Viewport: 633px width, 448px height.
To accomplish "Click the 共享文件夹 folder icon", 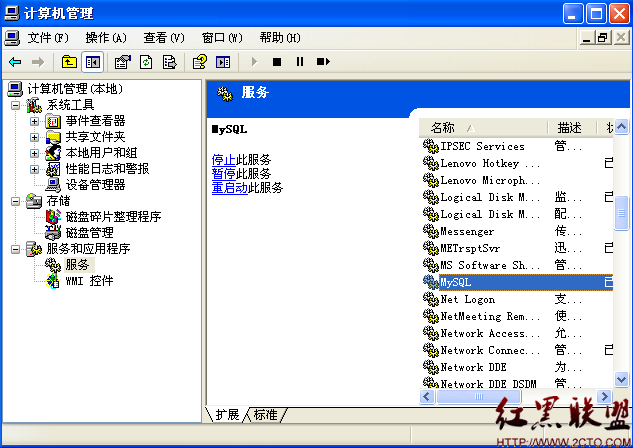I will tap(53, 137).
